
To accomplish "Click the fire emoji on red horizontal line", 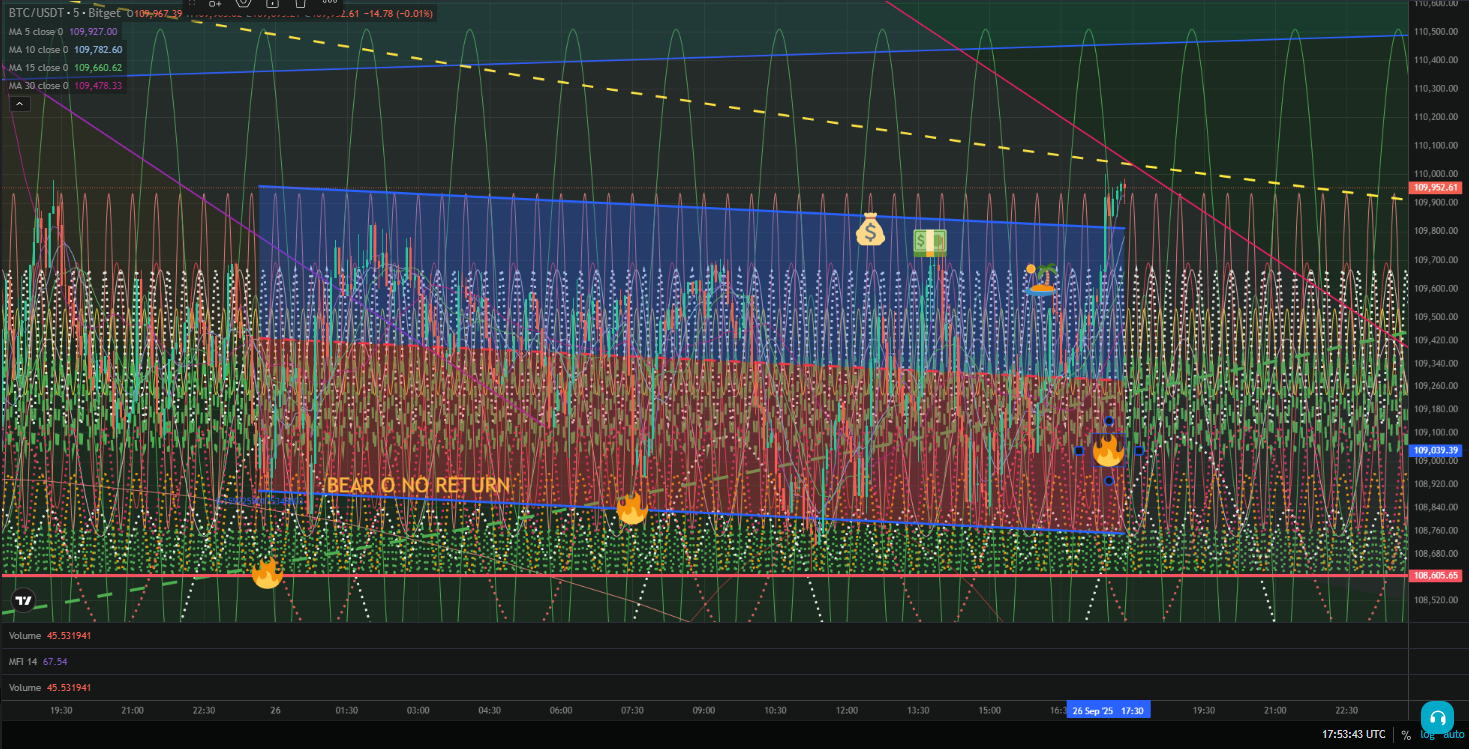I will (x=266, y=572).
